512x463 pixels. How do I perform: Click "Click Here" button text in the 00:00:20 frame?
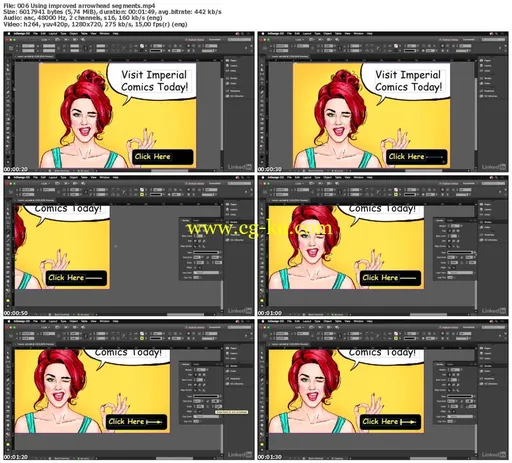click(152, 157)
